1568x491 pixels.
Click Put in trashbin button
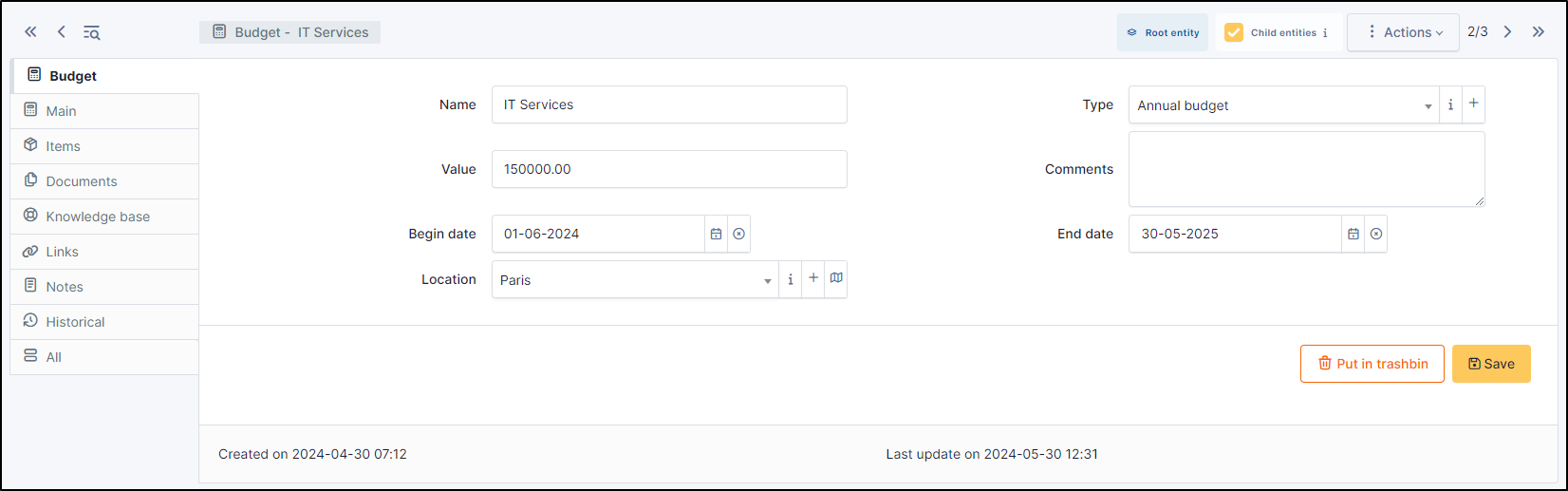1372,364
